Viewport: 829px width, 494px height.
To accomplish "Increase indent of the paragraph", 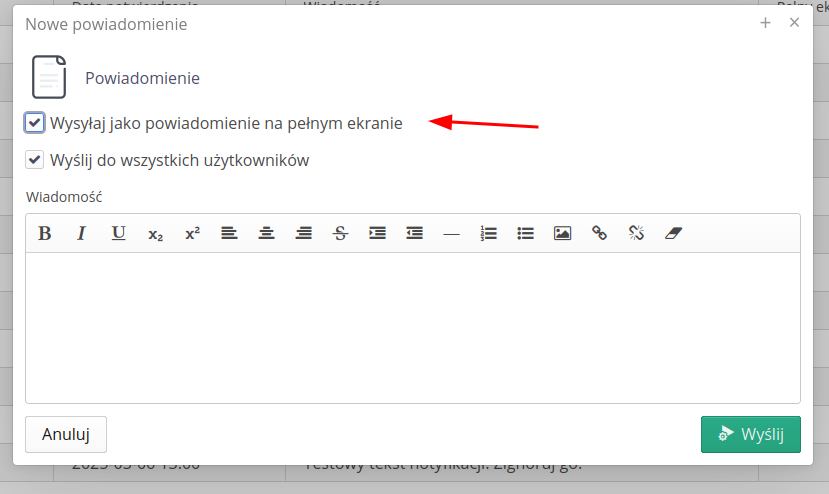I will 378,233.
